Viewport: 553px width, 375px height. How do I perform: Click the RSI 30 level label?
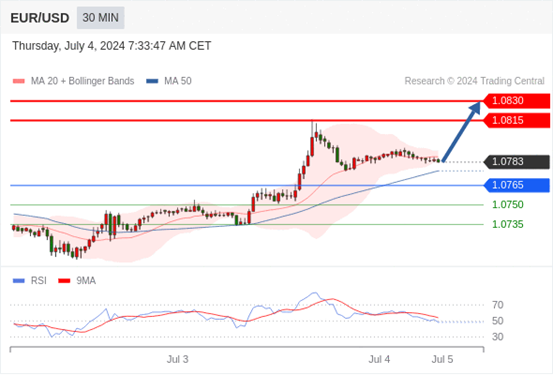(498, 337)
